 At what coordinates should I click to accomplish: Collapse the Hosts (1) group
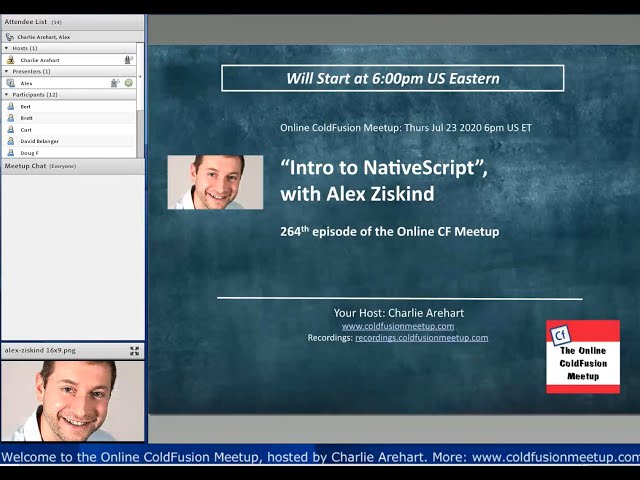7,48
